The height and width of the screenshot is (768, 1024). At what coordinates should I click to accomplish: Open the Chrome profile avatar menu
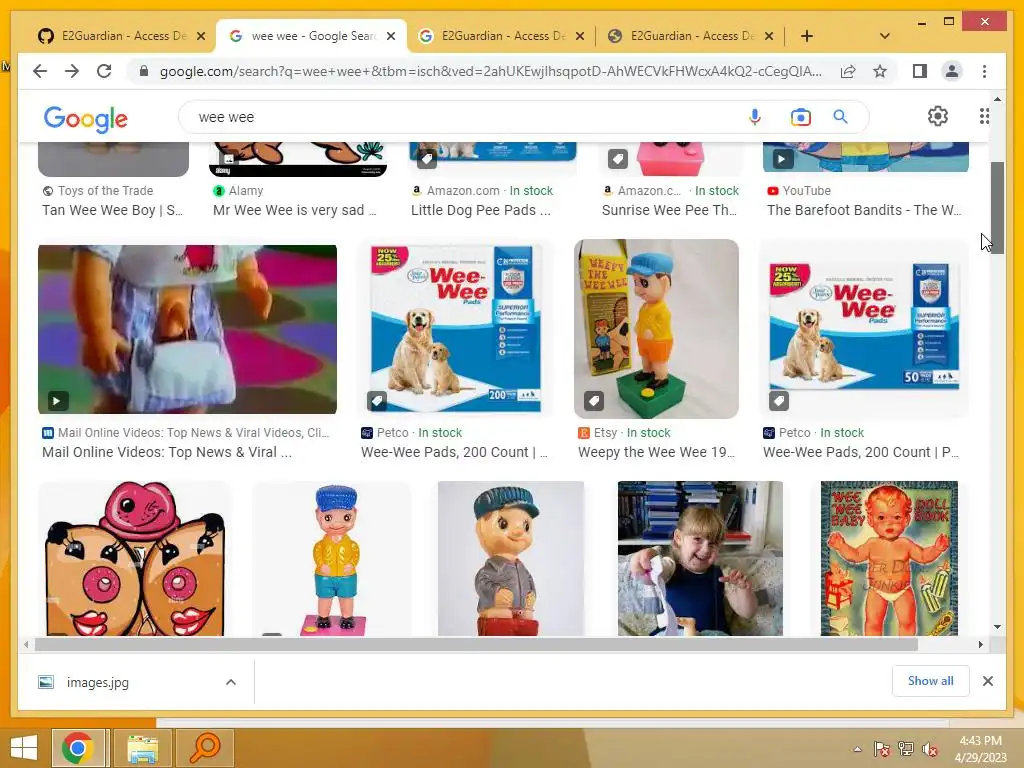click(952, 71)
